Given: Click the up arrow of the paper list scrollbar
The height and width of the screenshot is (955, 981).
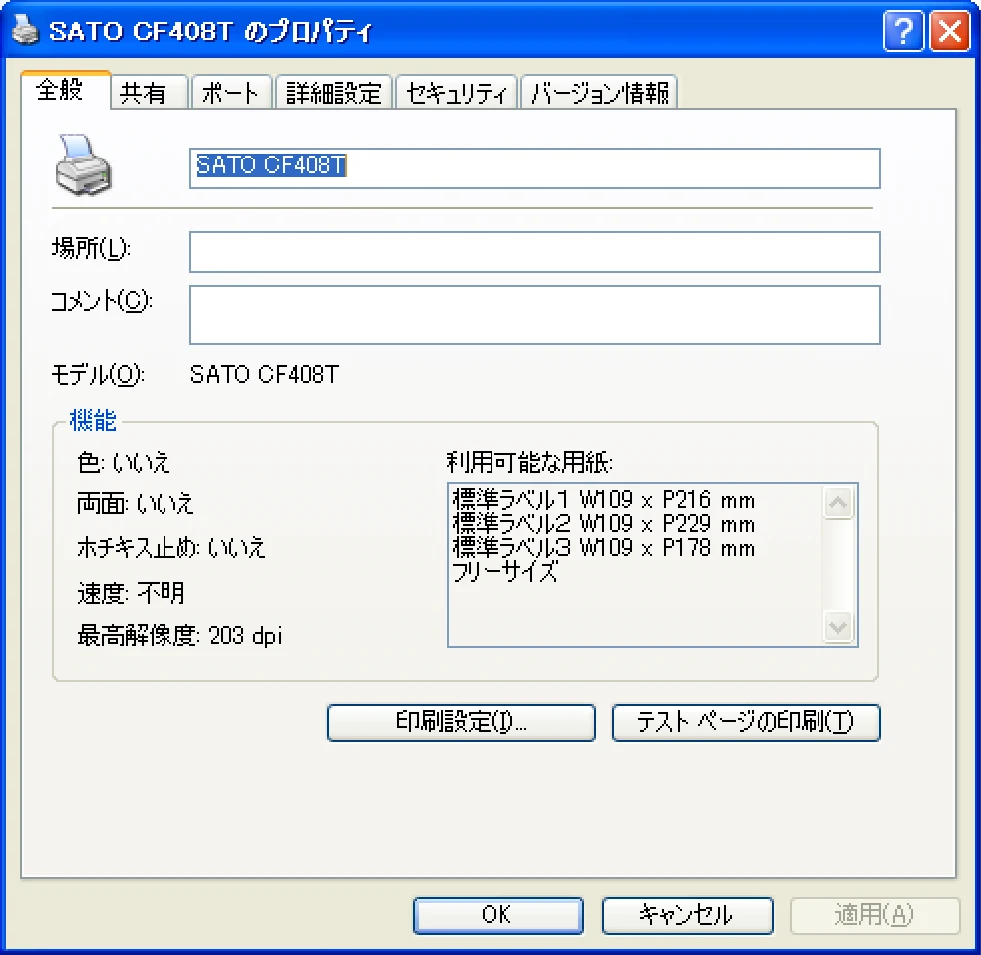Looking at the screenshot, I should (x=838, y=503).
